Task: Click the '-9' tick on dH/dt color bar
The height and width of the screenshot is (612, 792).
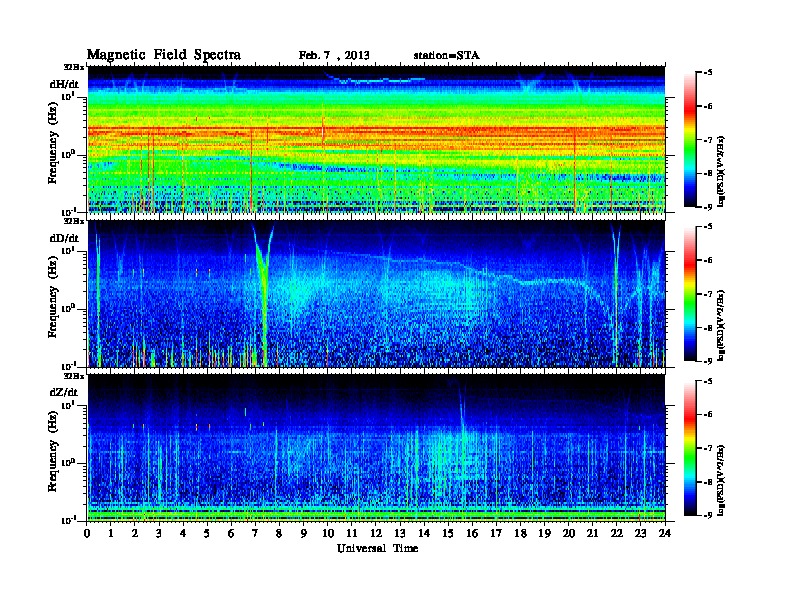Action: (708, 207)
